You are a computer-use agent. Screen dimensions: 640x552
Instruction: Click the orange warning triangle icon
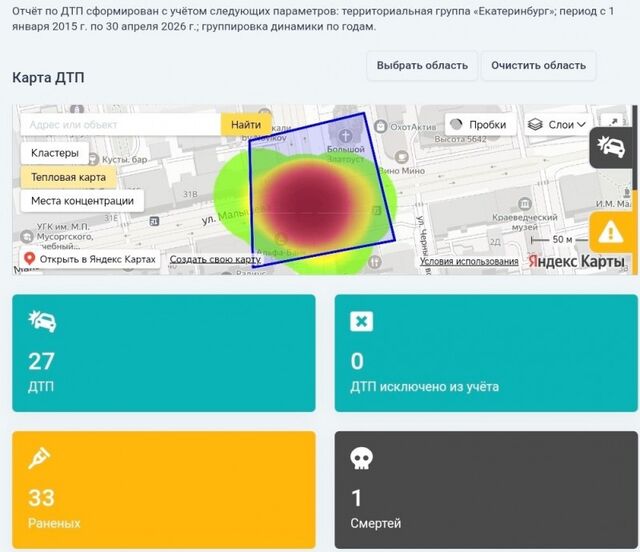[x=611, y=232]
